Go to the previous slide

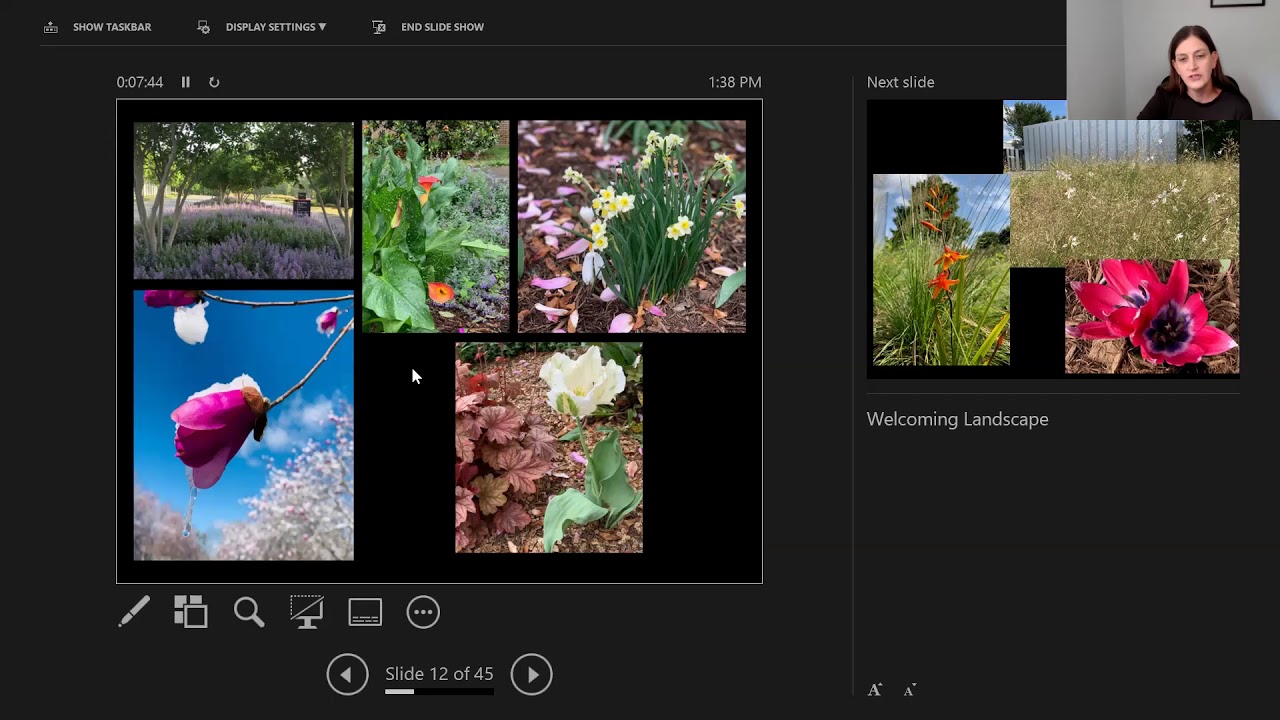pyautogui.click(x=347, y=674)
